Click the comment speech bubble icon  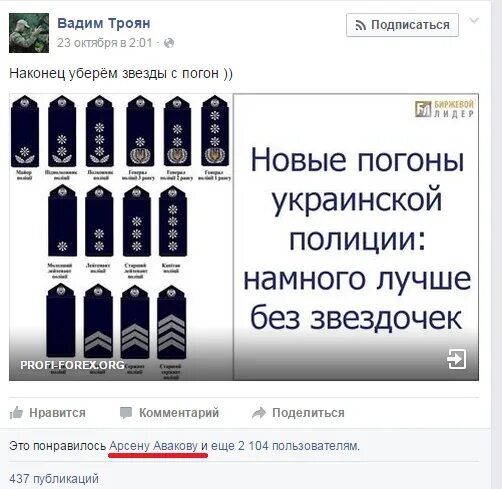(x=126, y=413)
